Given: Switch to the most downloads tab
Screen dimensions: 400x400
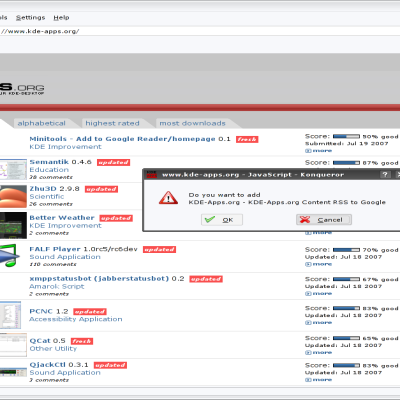Looking at the screenshot, I should tap(192, 123).
